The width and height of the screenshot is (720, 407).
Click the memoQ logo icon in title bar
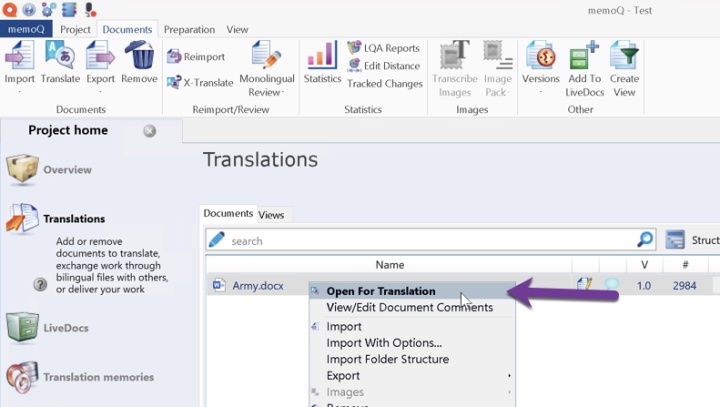(x=10, y=9)
